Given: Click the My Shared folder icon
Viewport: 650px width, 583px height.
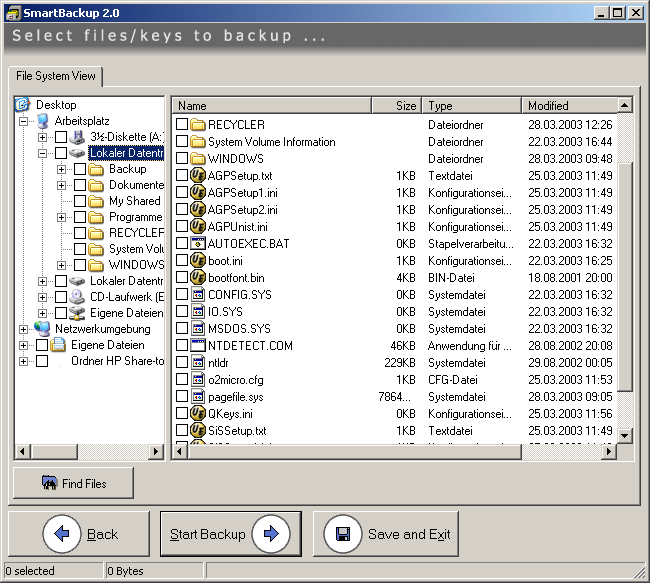Looking at the screenshot, I should coord(96,201).
